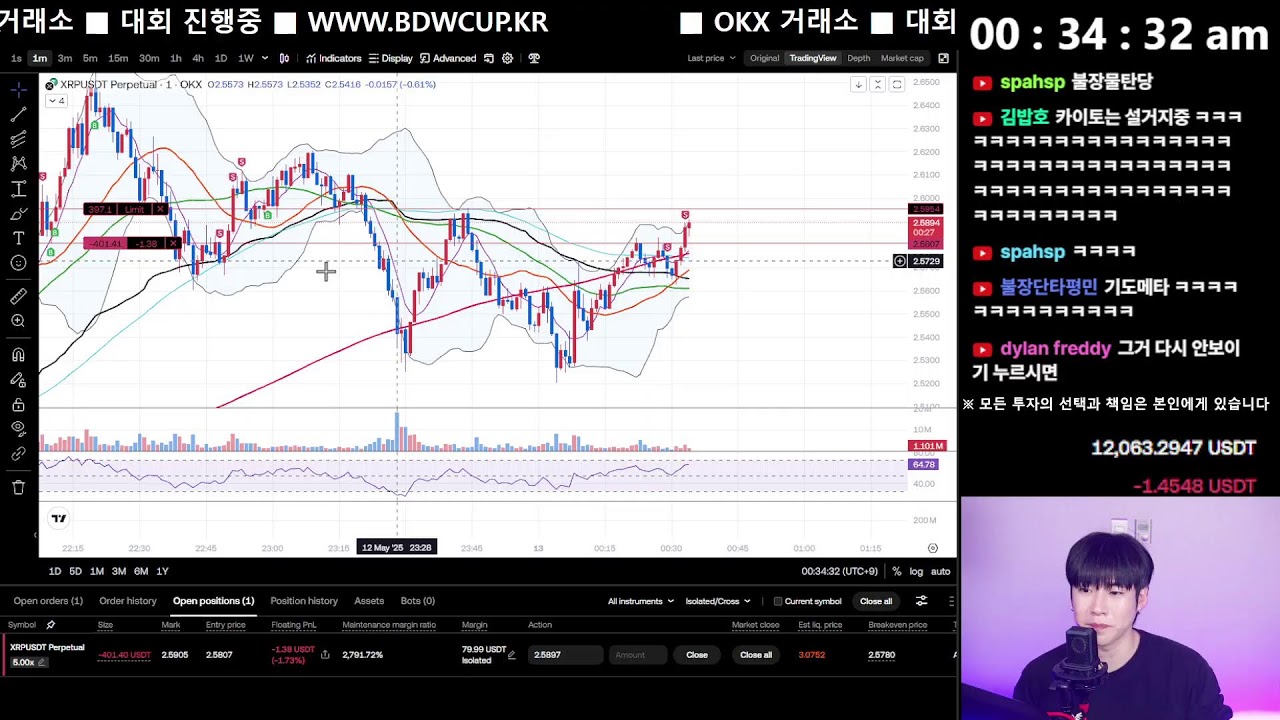
Task: Toggle auto scale on chart
Action: point(940,571)
